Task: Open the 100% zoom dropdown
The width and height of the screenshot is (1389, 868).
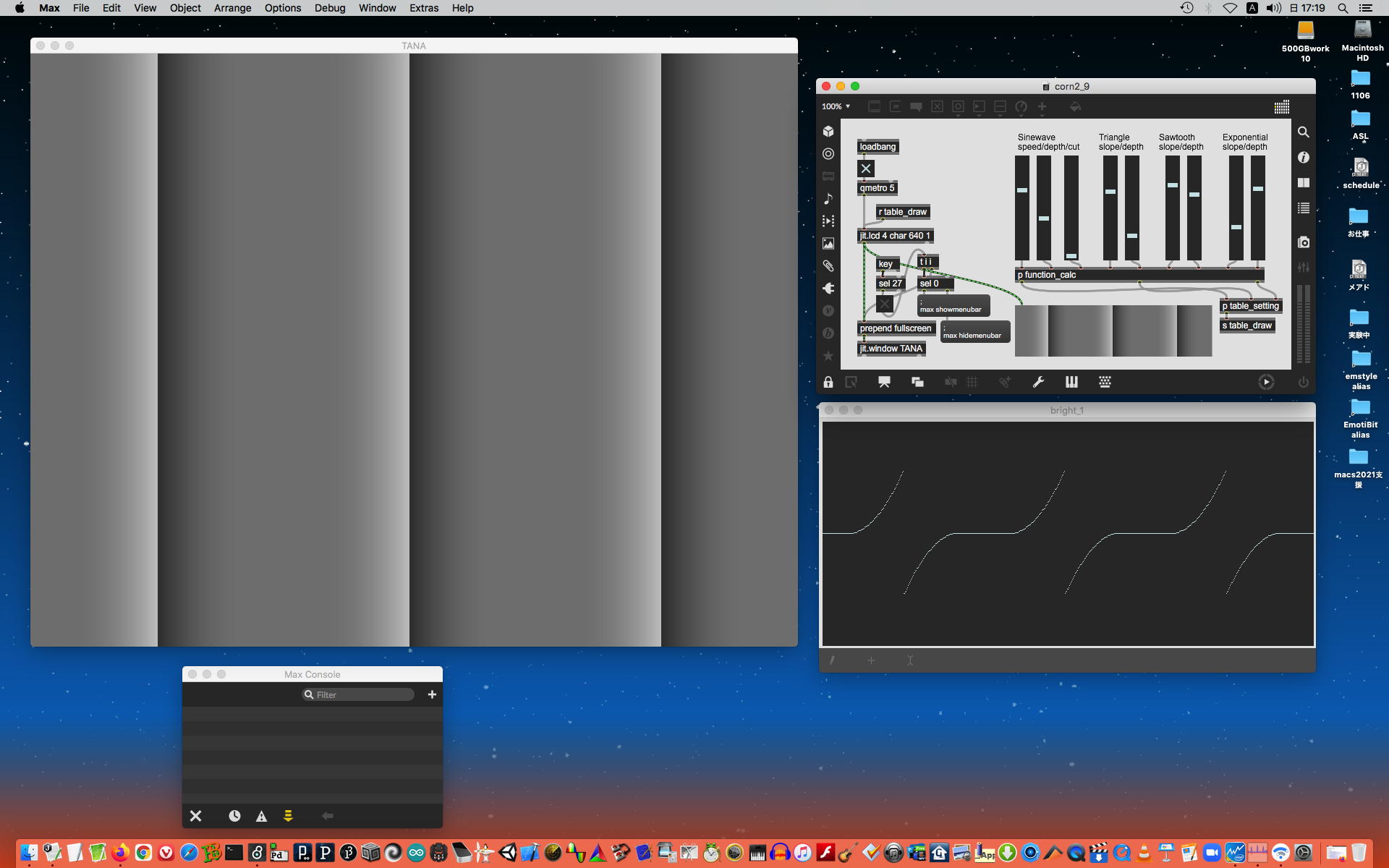Action: (836, 107)
